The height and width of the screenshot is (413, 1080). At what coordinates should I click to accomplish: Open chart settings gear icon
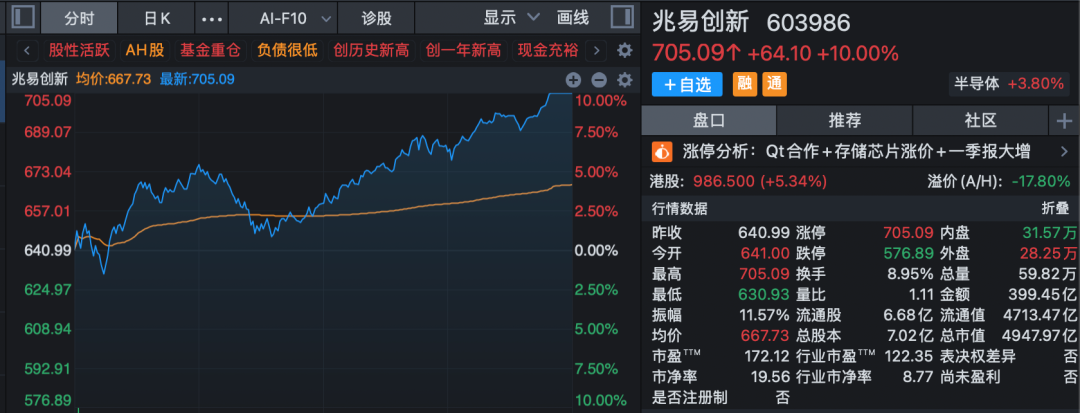tap(624, 80)
